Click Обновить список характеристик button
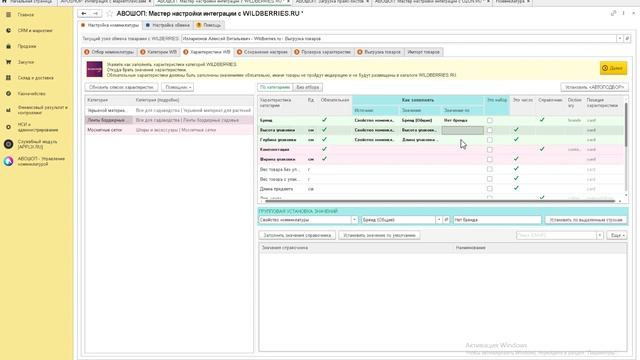The image size is (640, 360). [122, 87]
